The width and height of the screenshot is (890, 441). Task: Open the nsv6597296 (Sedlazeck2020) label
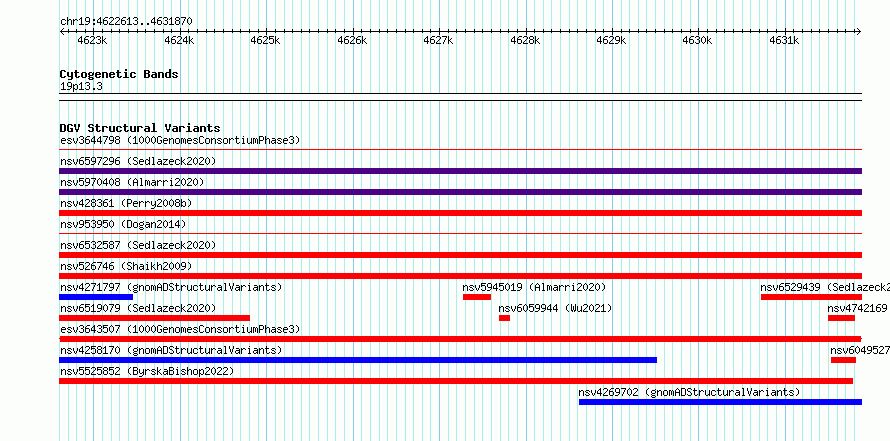(x=138, y=161)
